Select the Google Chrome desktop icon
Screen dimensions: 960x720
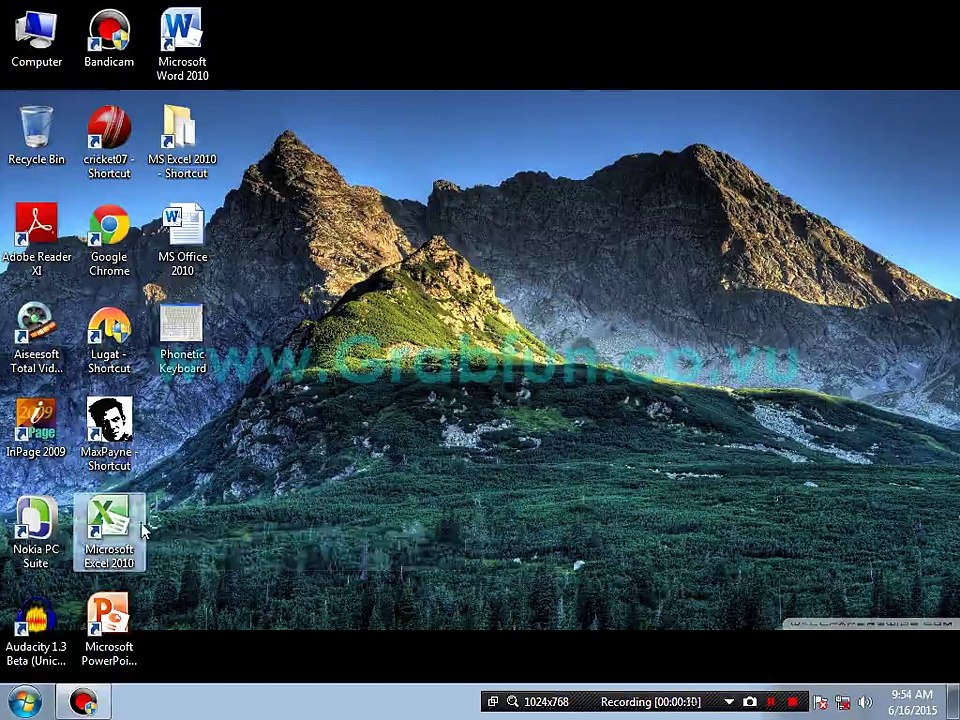point(108,239)
